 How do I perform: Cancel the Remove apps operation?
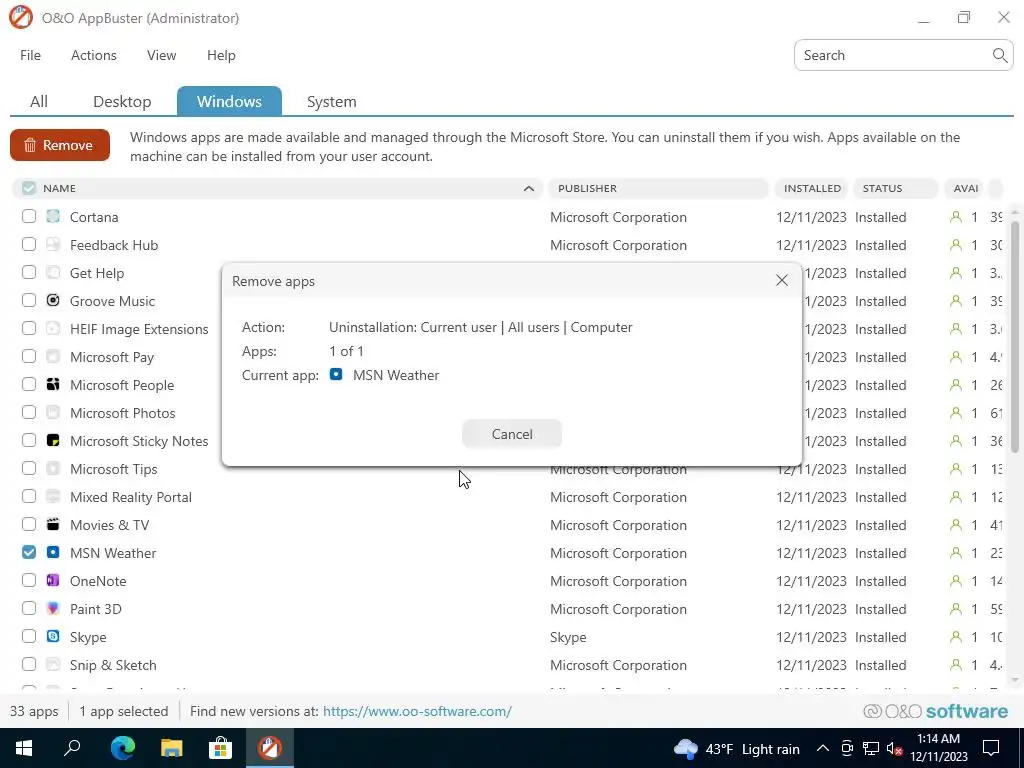512,434
